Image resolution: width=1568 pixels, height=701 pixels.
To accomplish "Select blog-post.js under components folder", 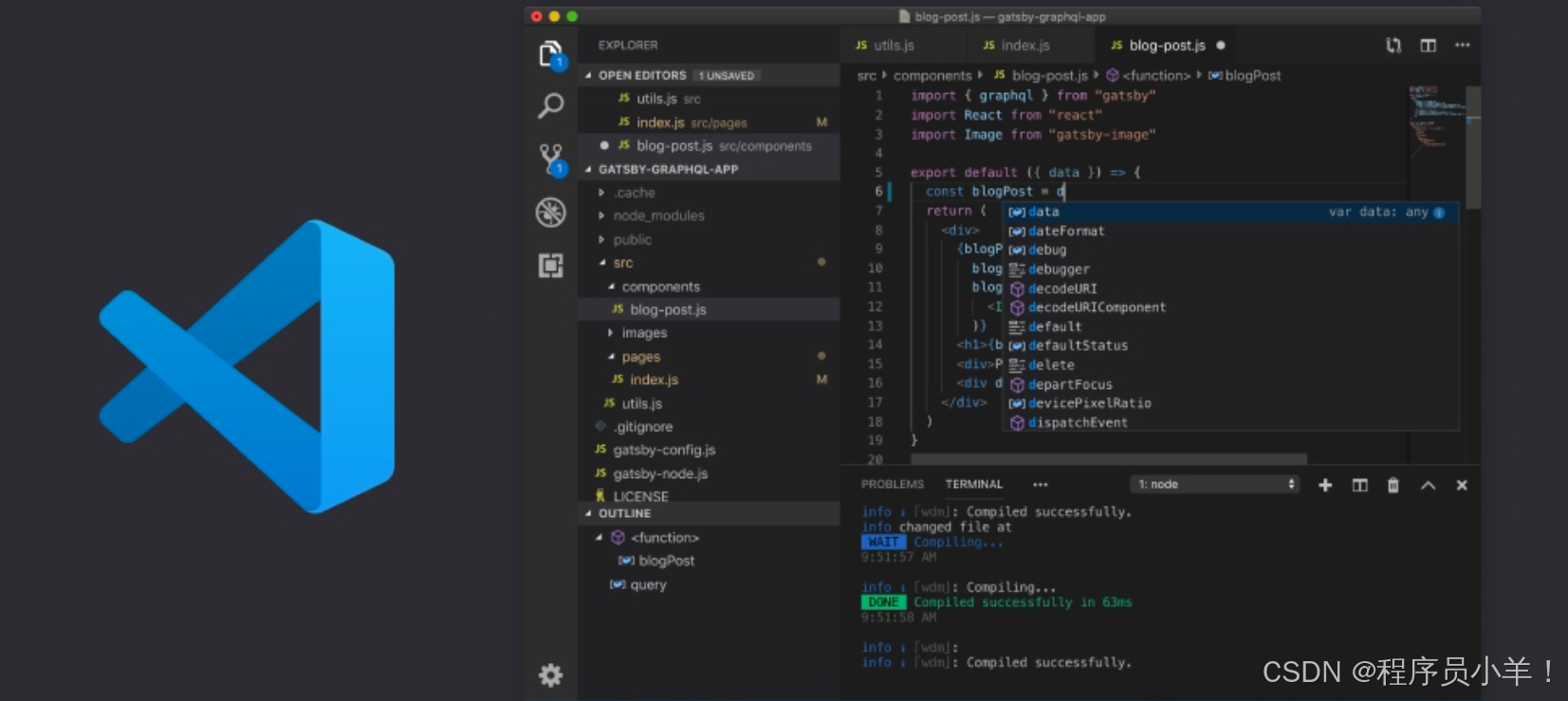I will 709,309.
